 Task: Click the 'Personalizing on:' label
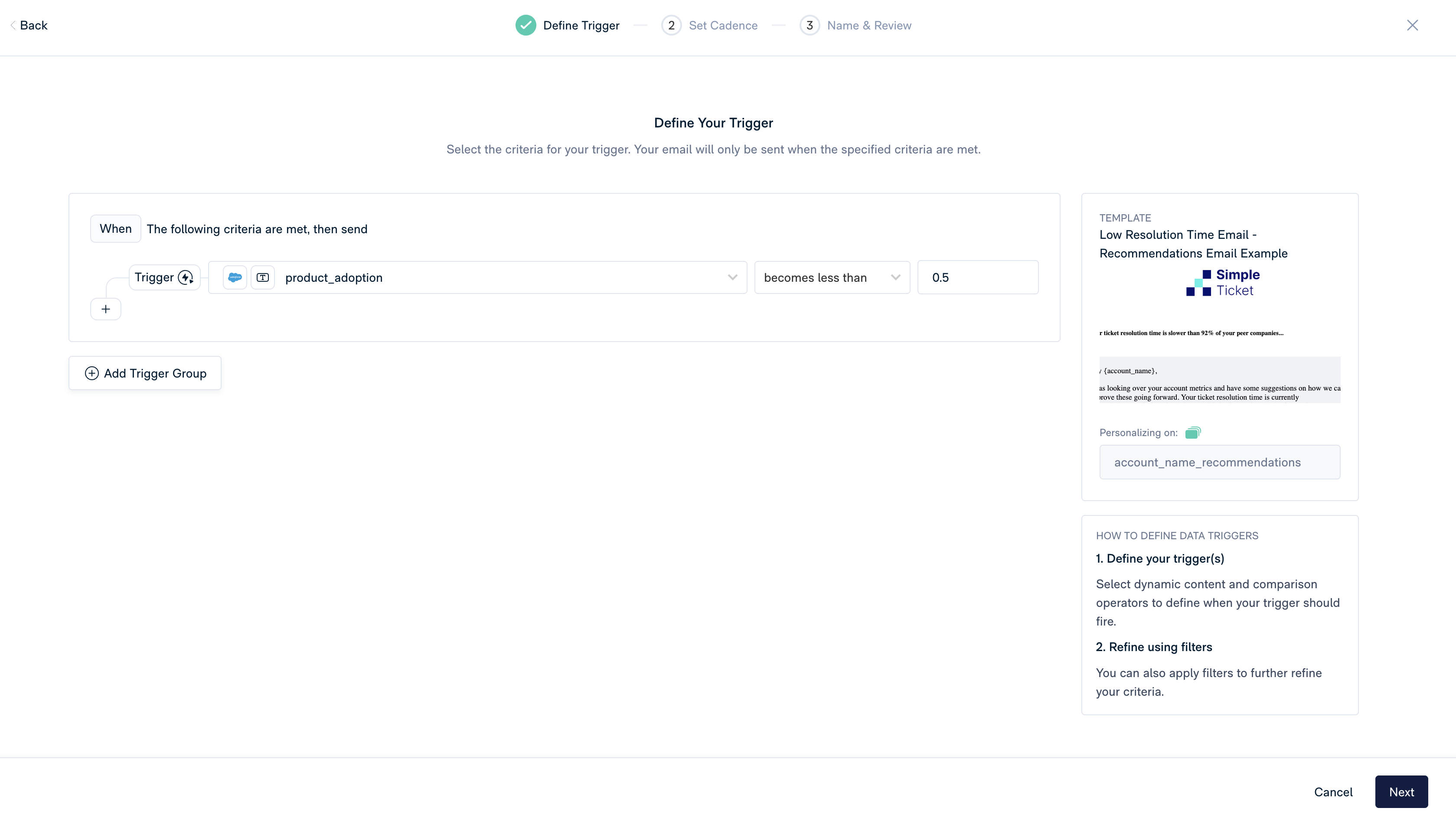1138,433
